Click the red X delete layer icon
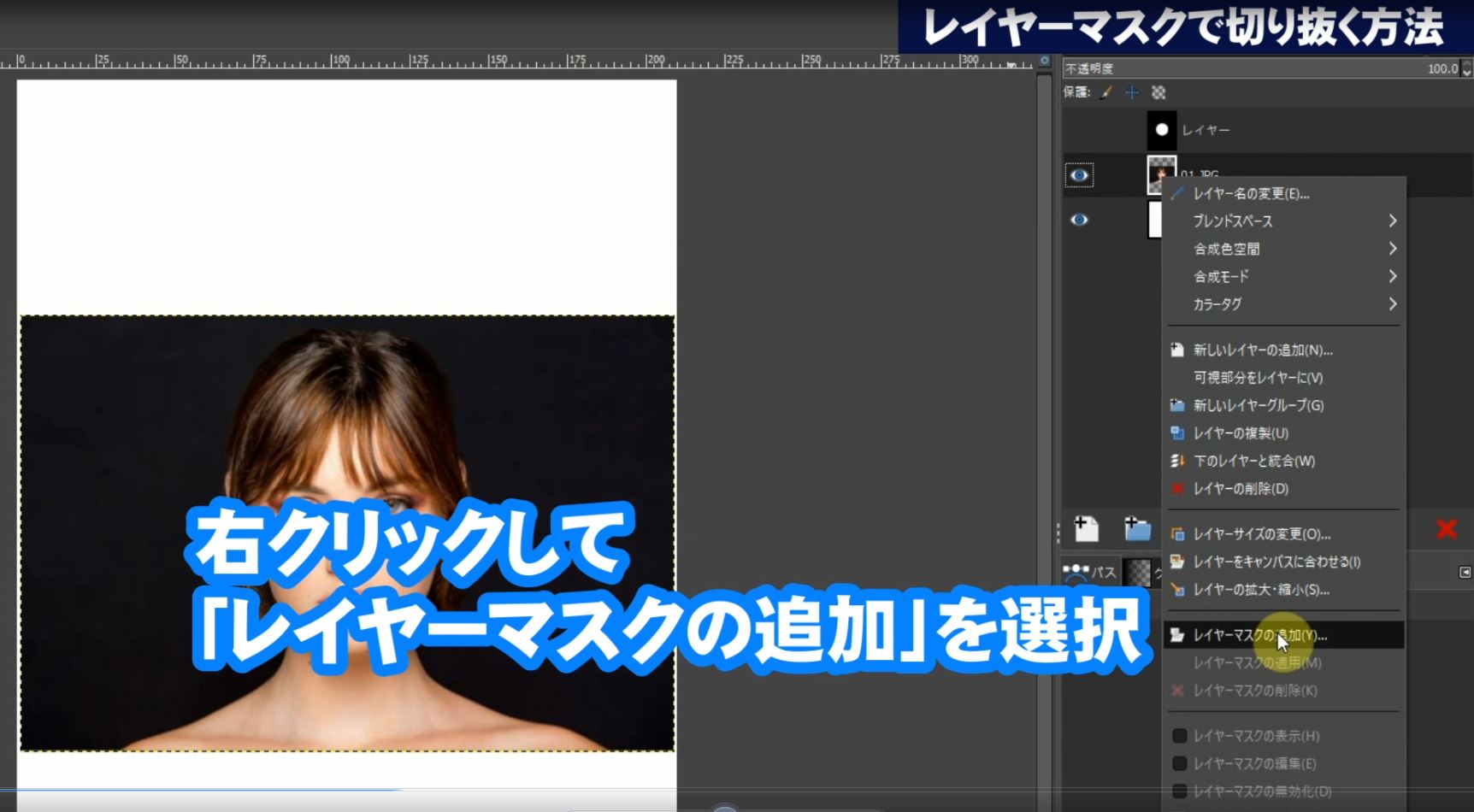 [1446, 529]
